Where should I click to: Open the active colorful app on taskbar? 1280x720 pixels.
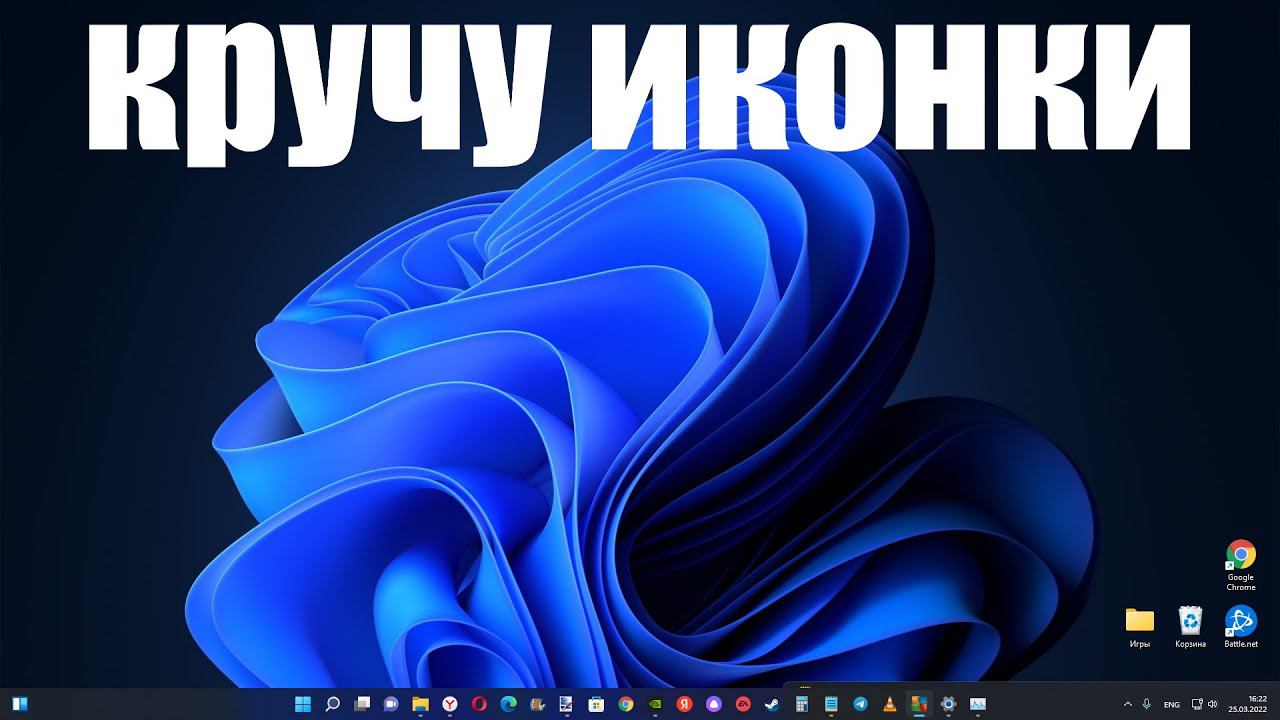(x=918, y=704)
